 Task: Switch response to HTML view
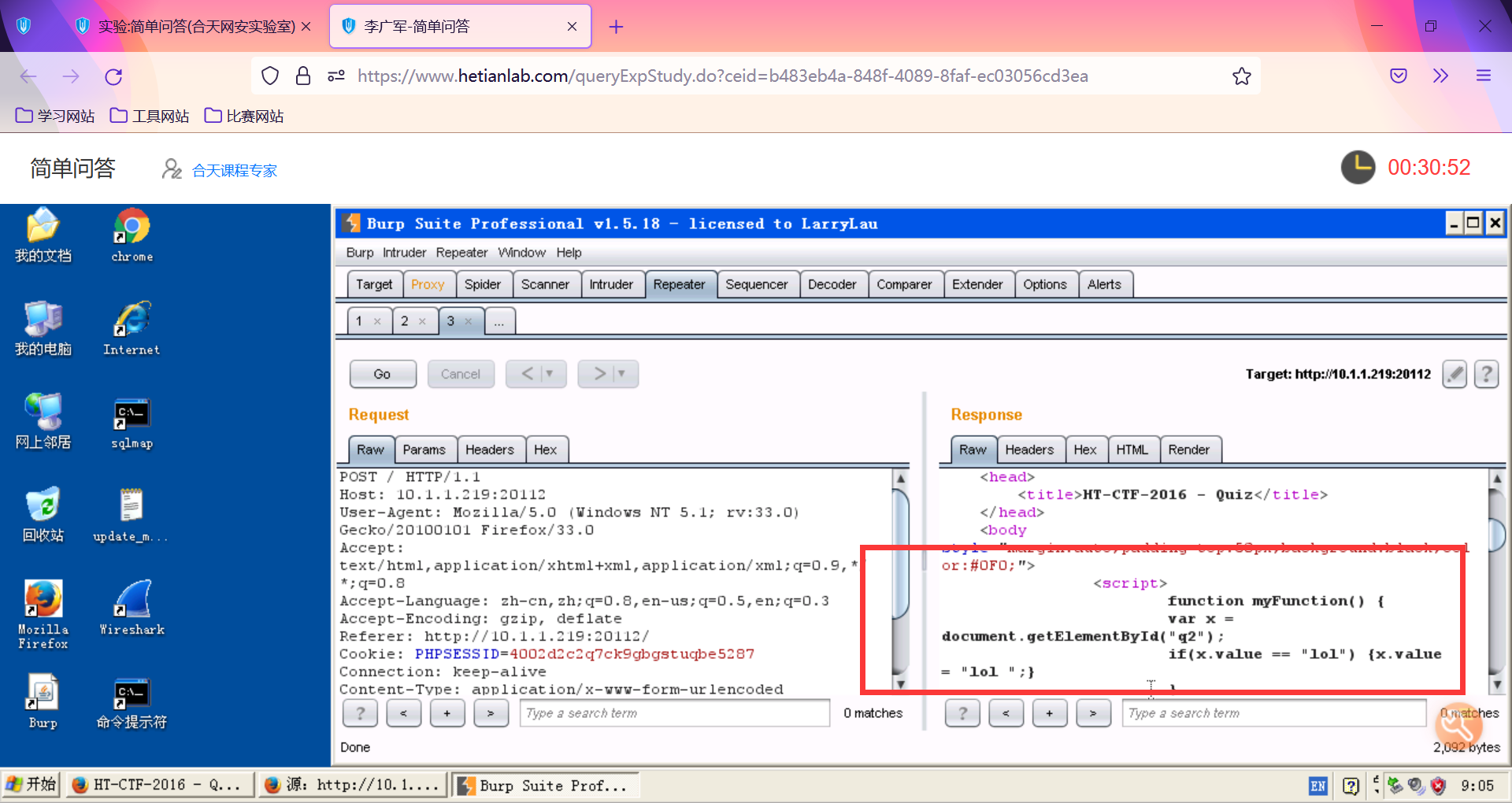pos(1132,450)
